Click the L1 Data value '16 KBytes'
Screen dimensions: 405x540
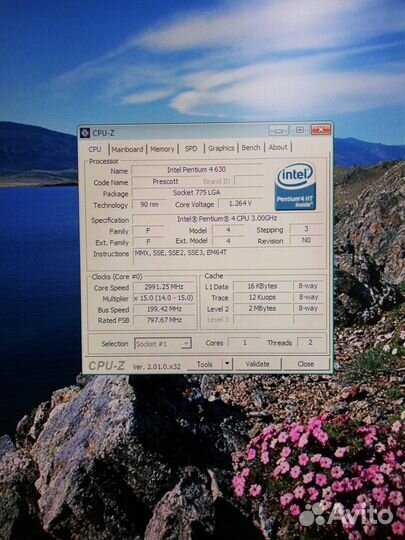[262, 286]
